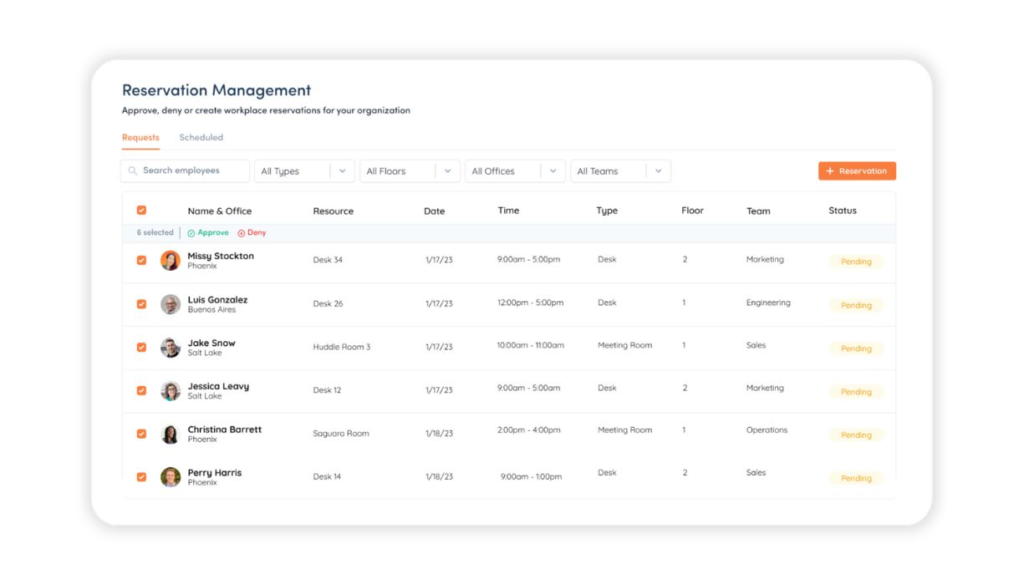Open Jessica Leavy's avatar
The image size is (1024, 585).
pos(170,391)
